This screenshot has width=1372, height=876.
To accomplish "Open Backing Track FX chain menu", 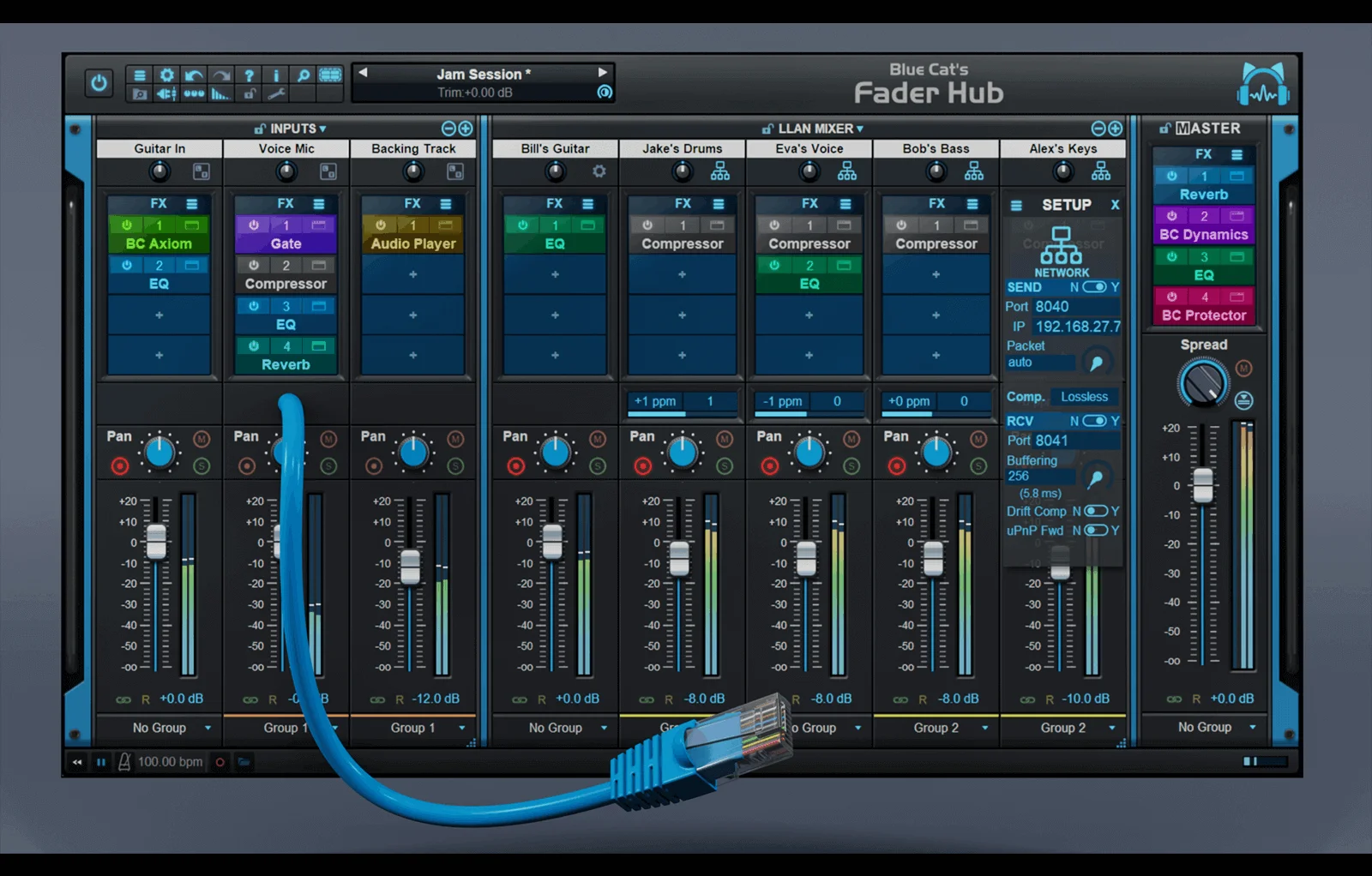I will [x=446, y=204].
